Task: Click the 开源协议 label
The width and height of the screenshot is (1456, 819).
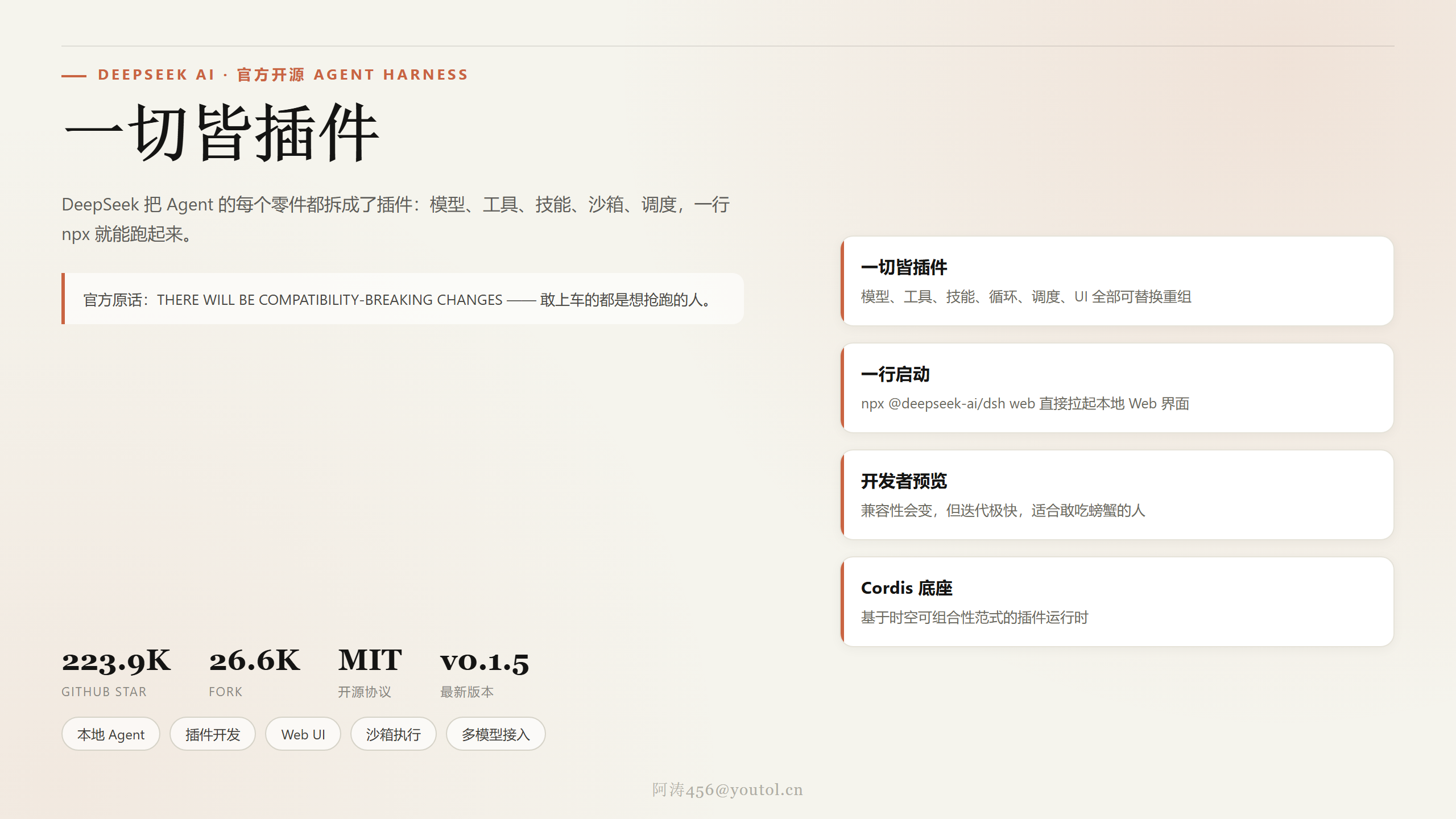Action: click(365, 692)
